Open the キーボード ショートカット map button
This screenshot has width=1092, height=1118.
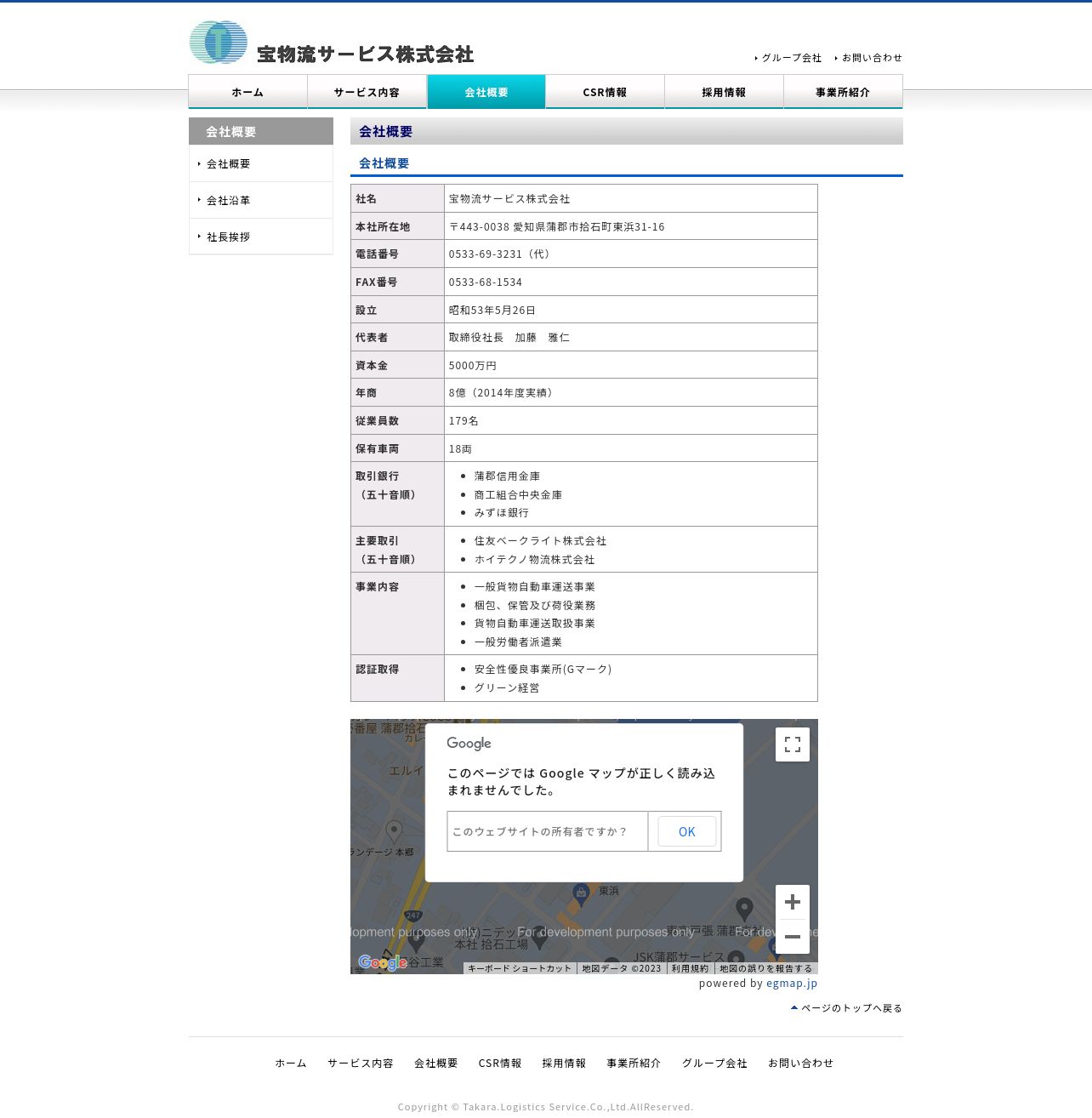click(520, 968)
